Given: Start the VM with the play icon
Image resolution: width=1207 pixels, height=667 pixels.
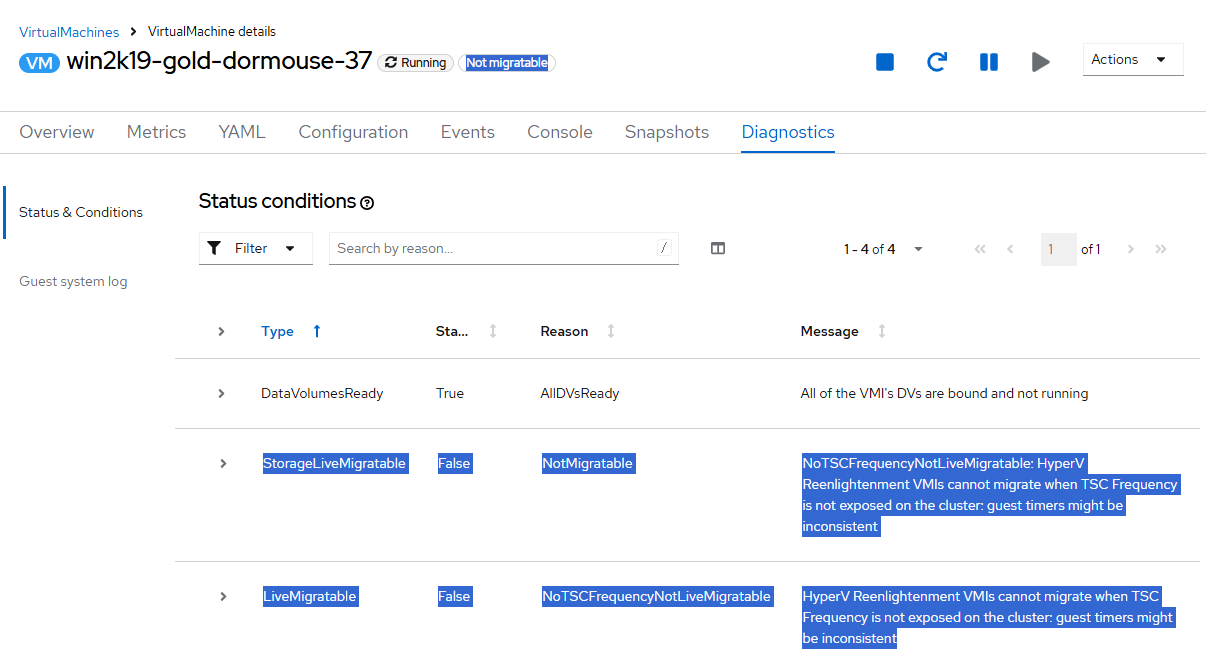Looking at the screenshot, I should pyautogui.click(x=1041, y=62).
